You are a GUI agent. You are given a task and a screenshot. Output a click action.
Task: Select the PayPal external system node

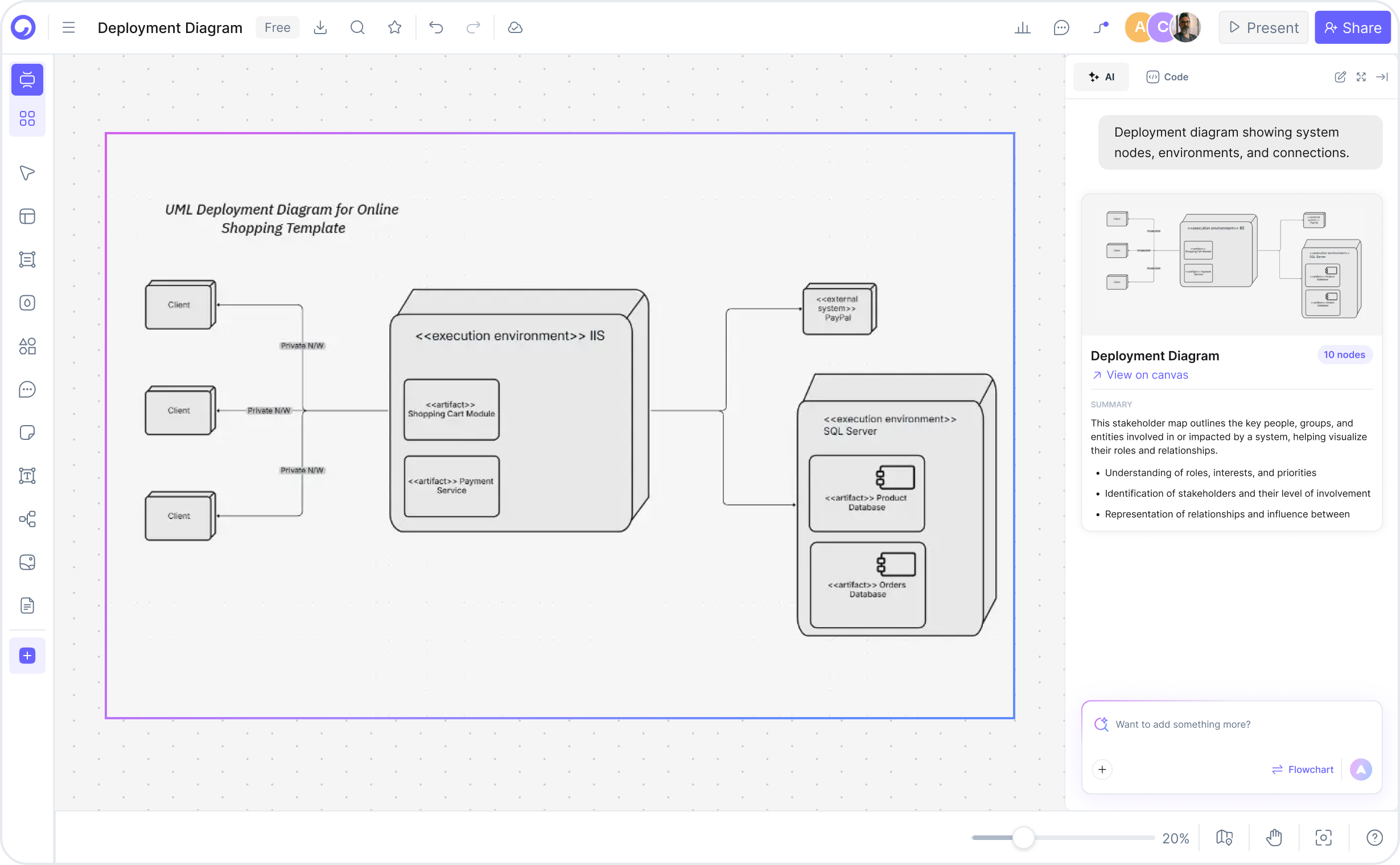point(839,309)
